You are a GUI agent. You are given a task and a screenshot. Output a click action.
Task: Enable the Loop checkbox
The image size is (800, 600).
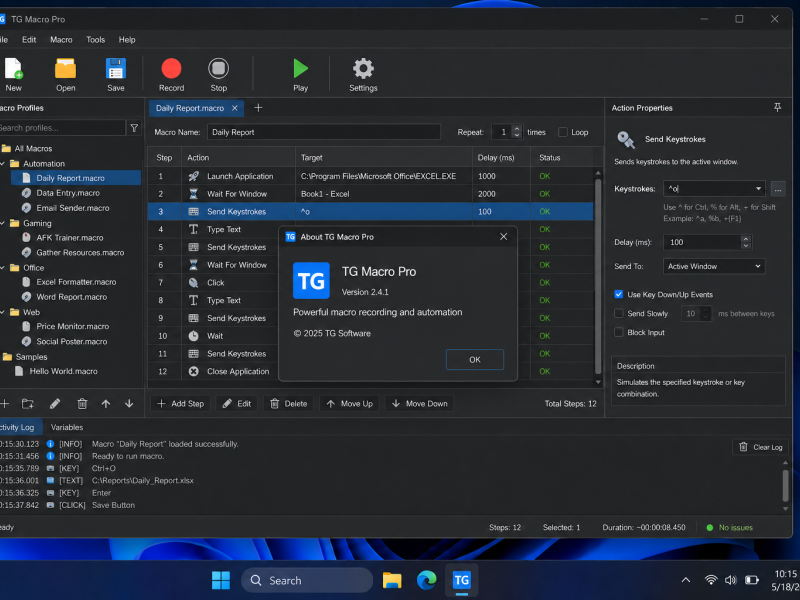(x=562, y=132)
